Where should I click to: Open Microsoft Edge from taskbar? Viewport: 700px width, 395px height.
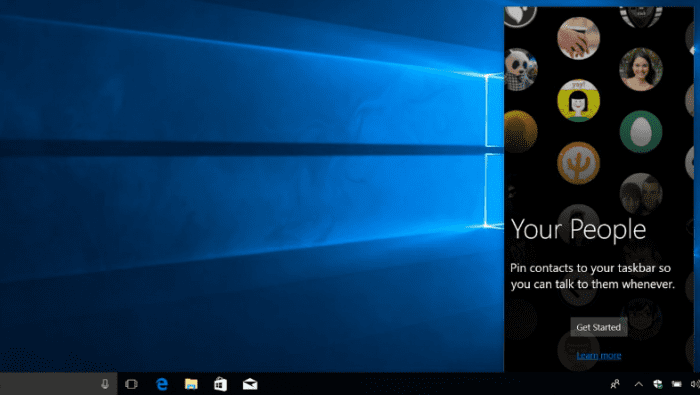click(x=162, y=384)
